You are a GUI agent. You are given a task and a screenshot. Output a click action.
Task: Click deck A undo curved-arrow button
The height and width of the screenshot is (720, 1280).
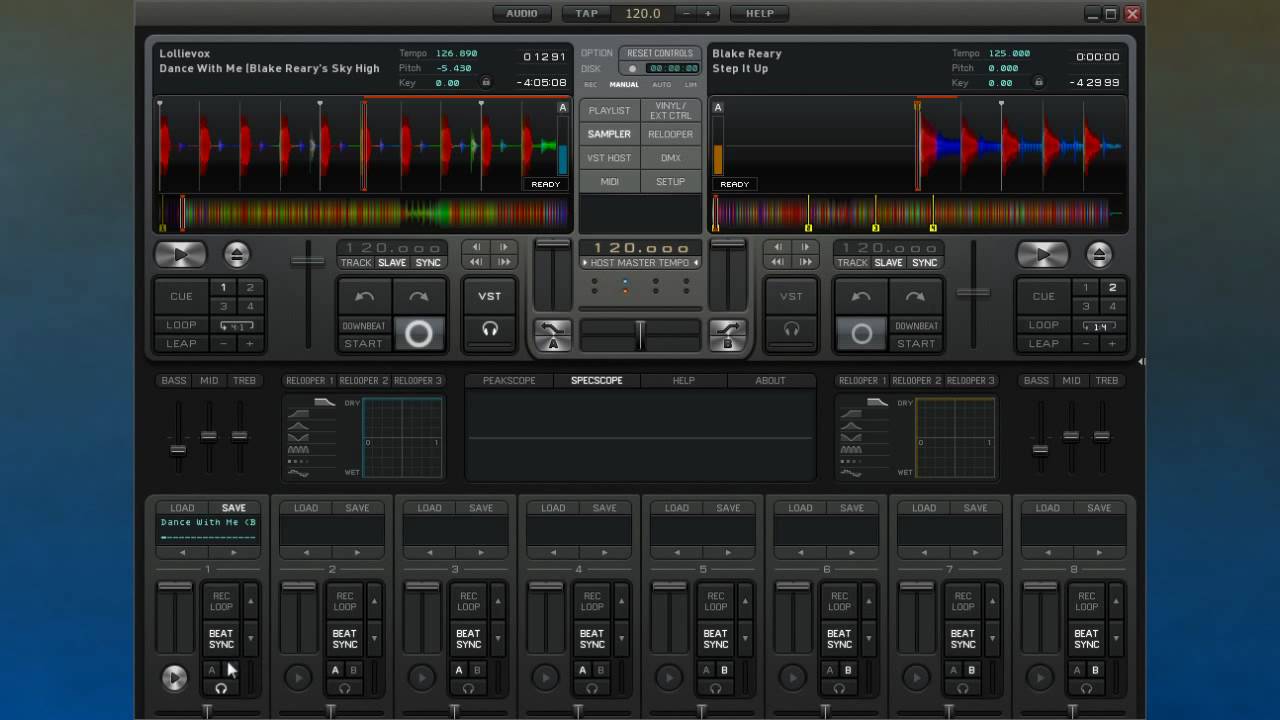(364, 297)
